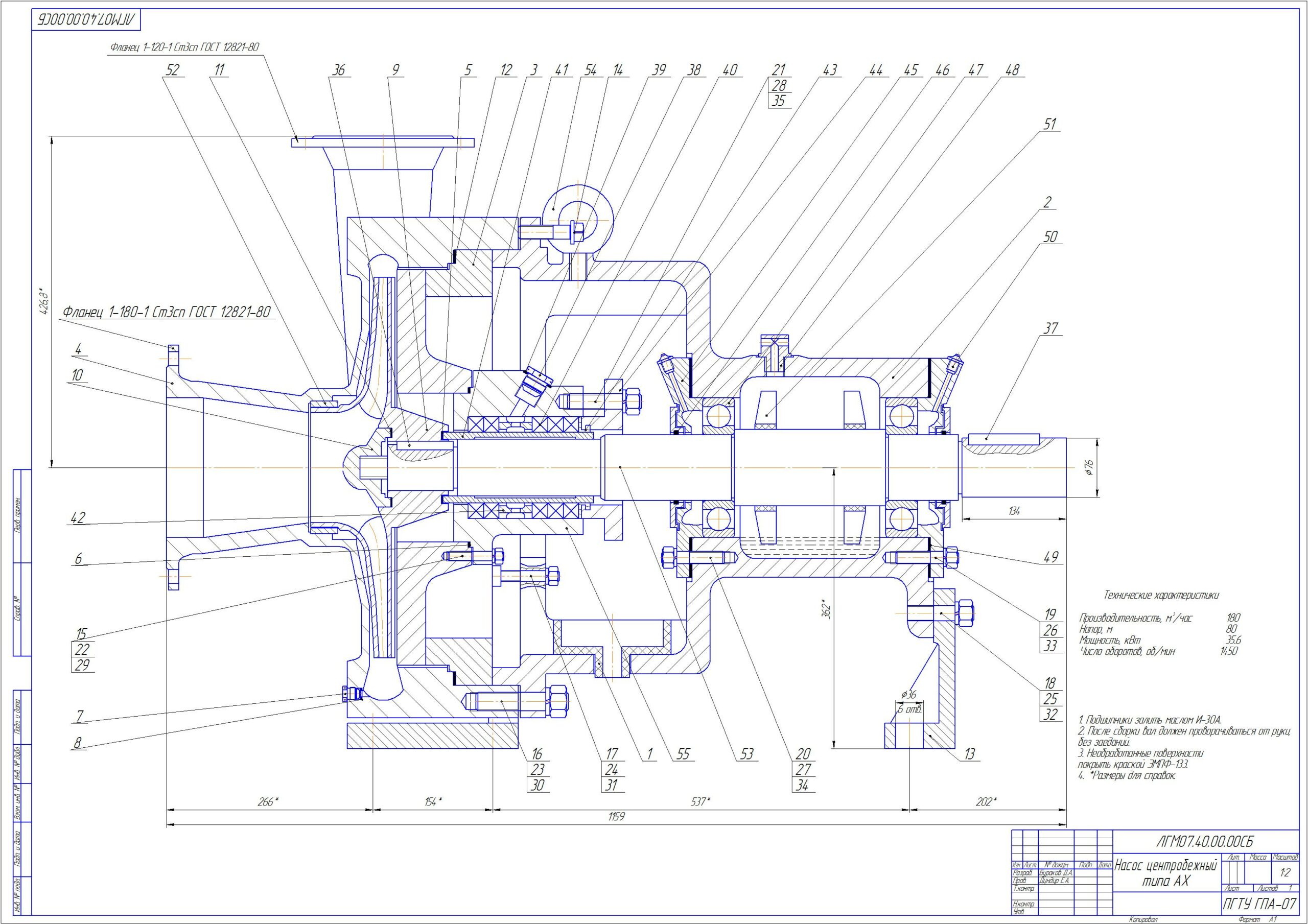The height and width of the screenshot is (924, 1308).
Task: Click part callout number 50
Action: tap(1050, 236)
